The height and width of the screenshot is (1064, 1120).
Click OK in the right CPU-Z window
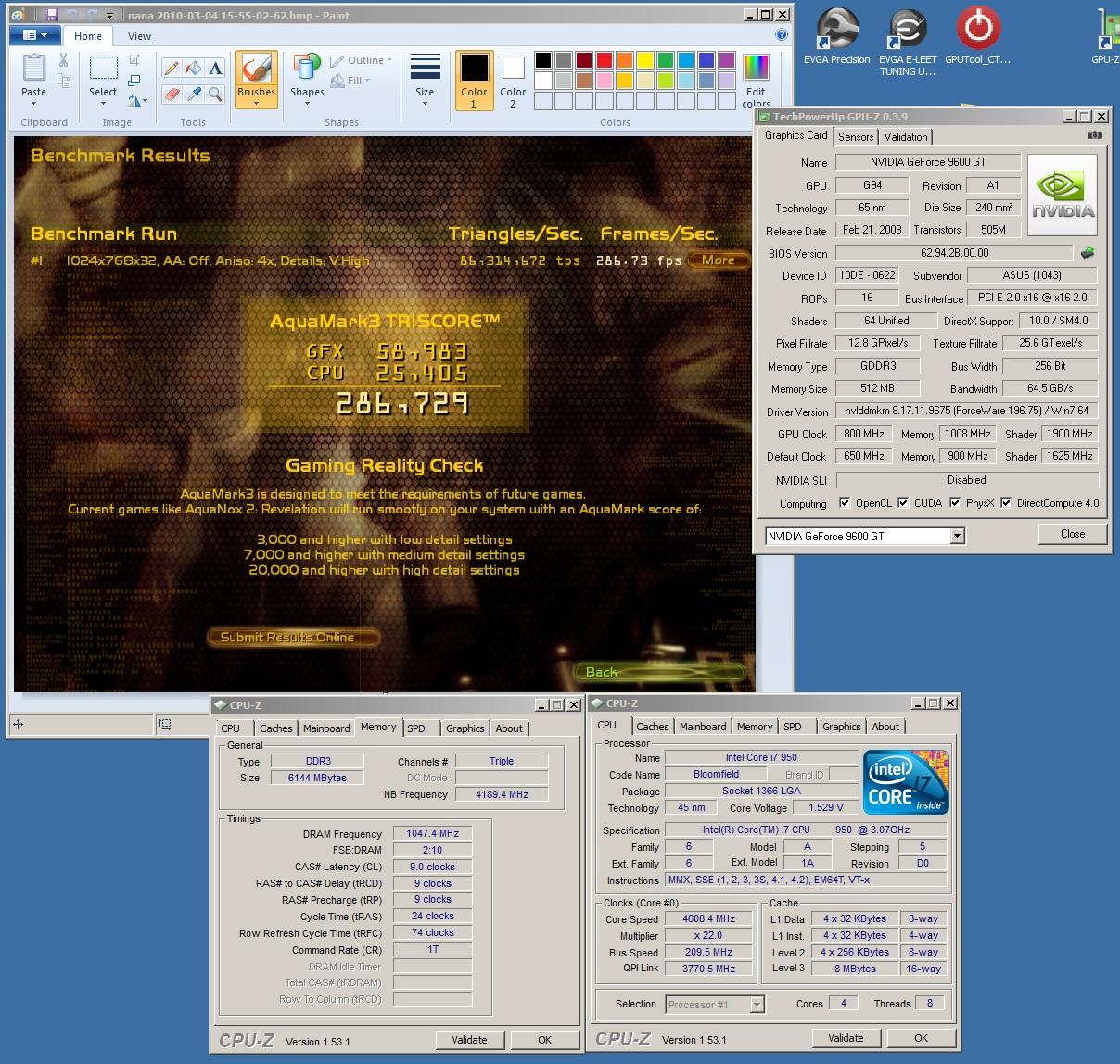[922, 1038]
